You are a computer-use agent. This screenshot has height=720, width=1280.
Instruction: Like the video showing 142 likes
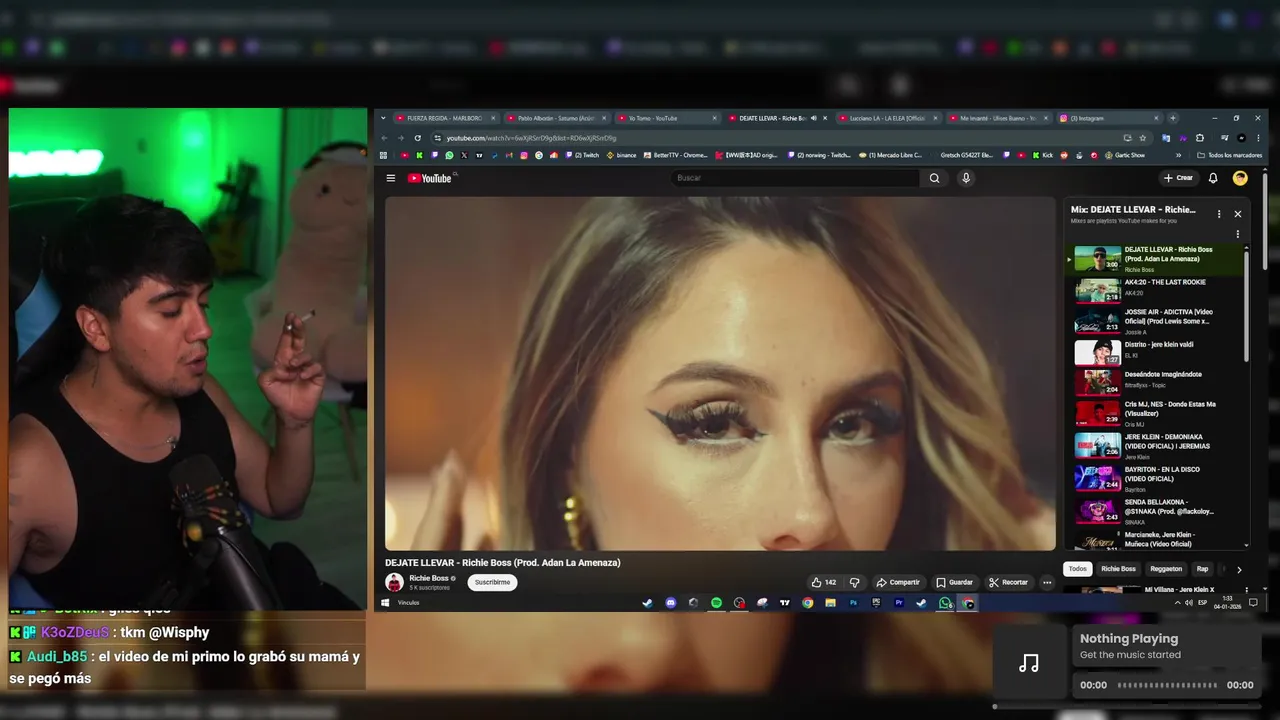coord(823,582)
